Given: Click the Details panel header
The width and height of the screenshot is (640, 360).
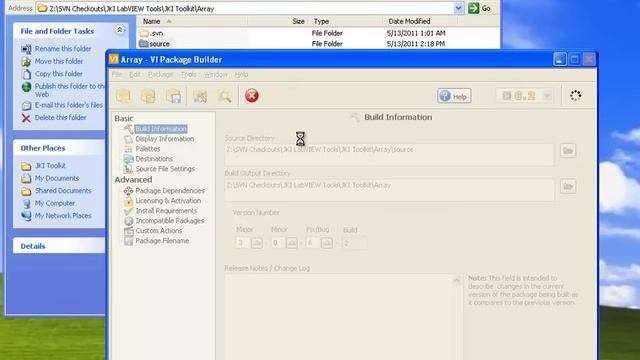Looking at the screenshot, I should click(x=59, y=246).
